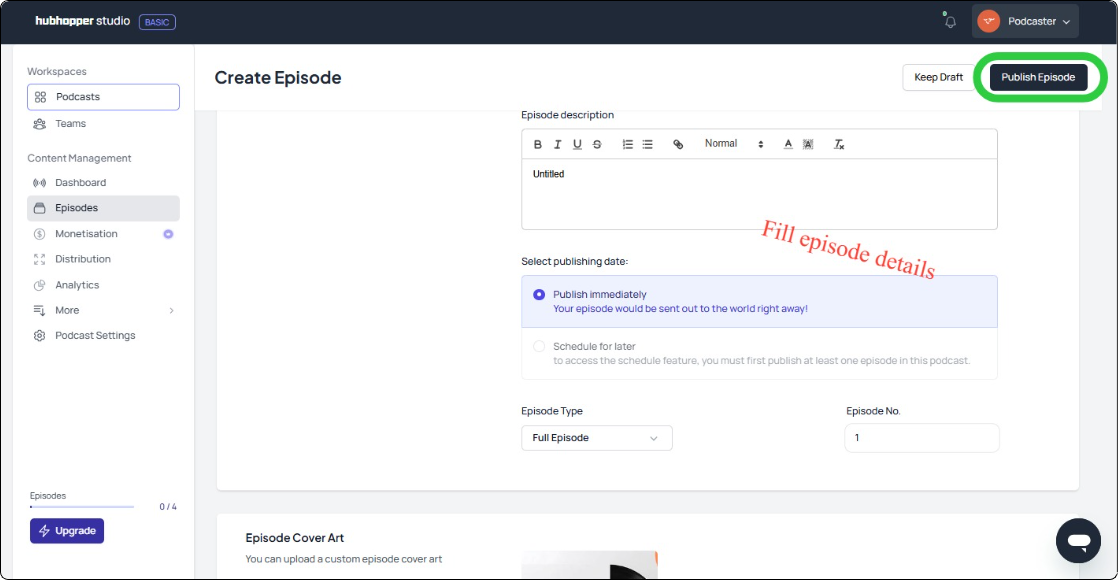Click the Dashboard broadcast icon
1118x580 pixels.
coord(40,183)
